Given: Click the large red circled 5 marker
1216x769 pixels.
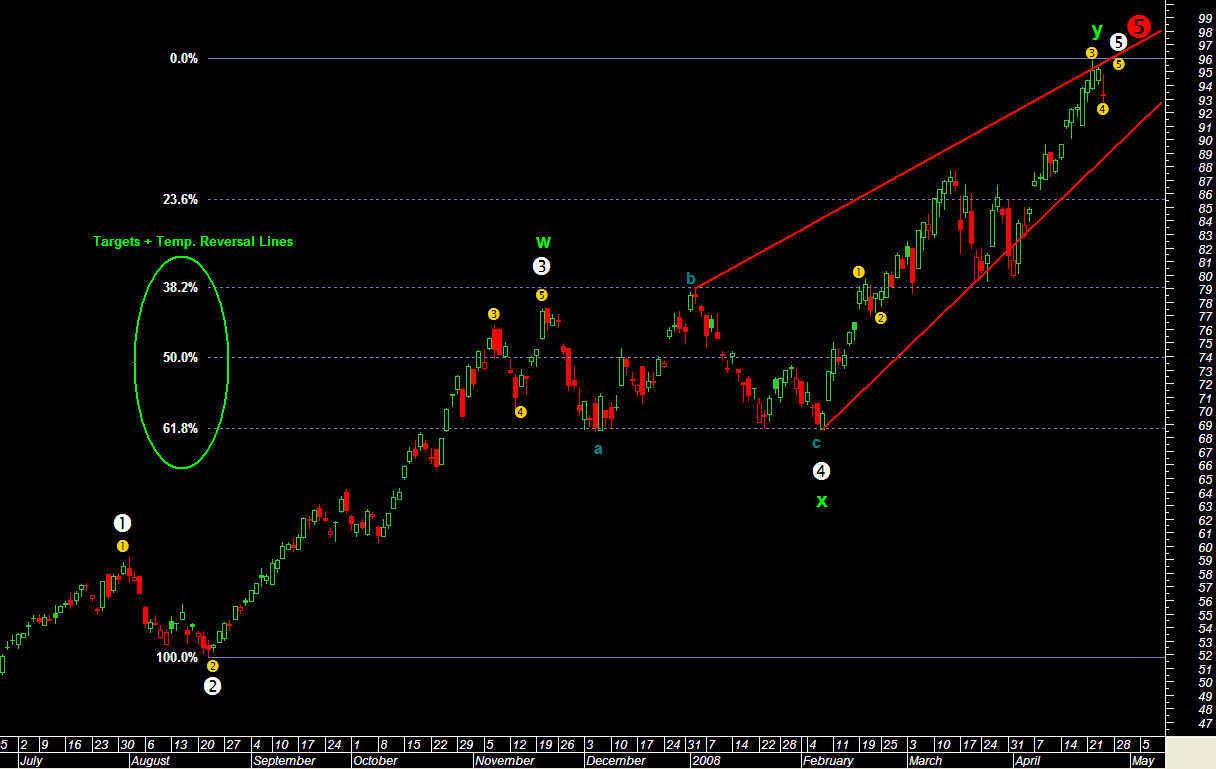Looking at the screenshot, I should [x=1139, y=27].
